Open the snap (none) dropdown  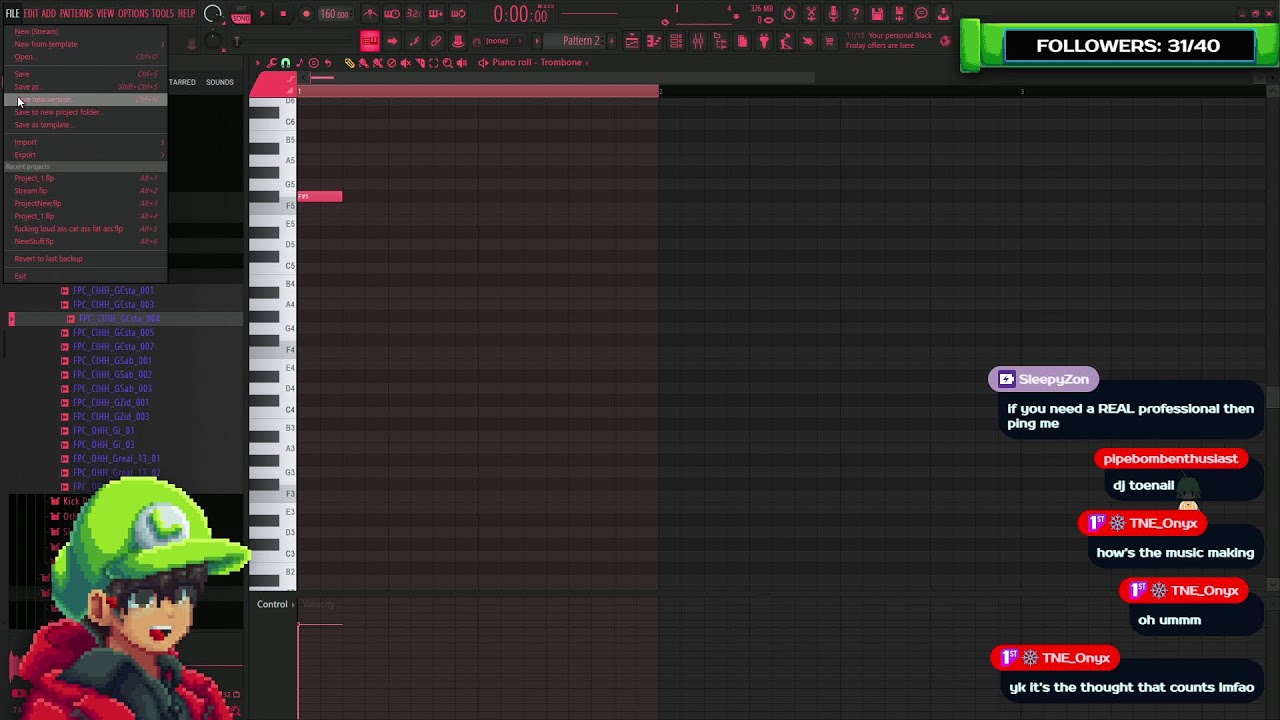pyautogui.click(x=503, y=41)
